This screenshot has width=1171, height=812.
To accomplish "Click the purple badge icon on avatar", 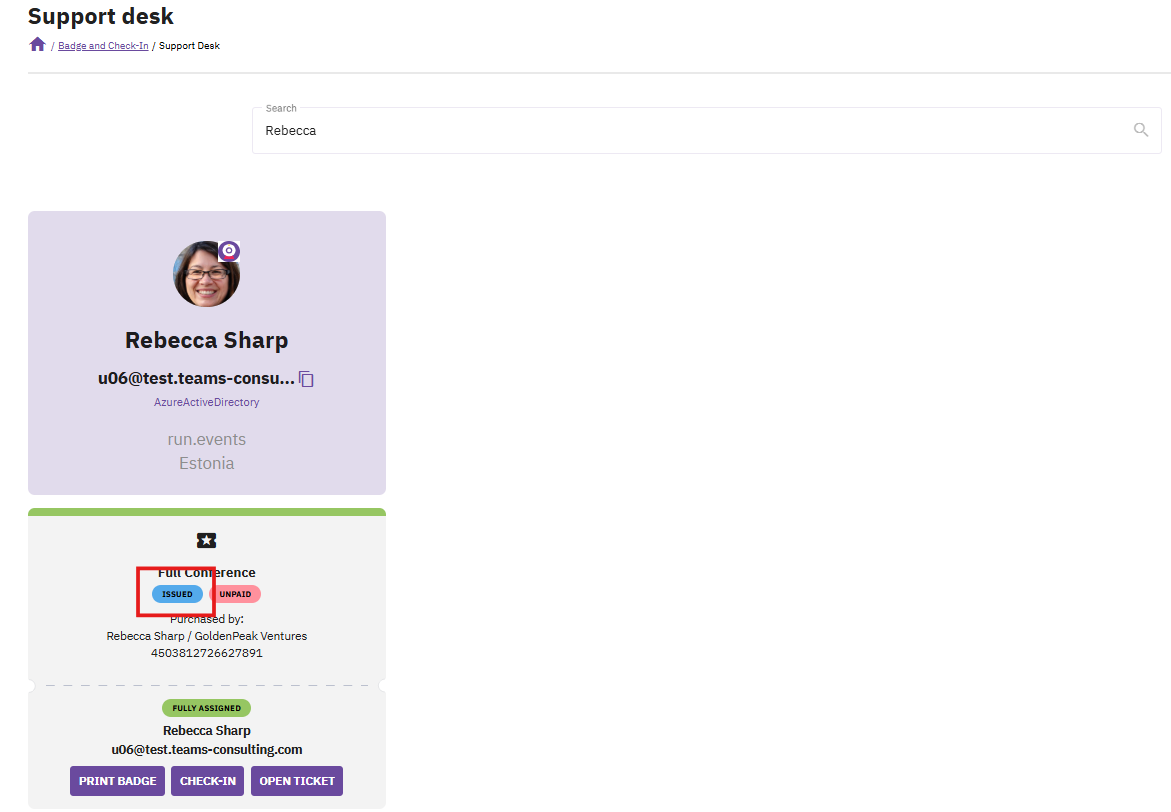I will tap(229, 251).
